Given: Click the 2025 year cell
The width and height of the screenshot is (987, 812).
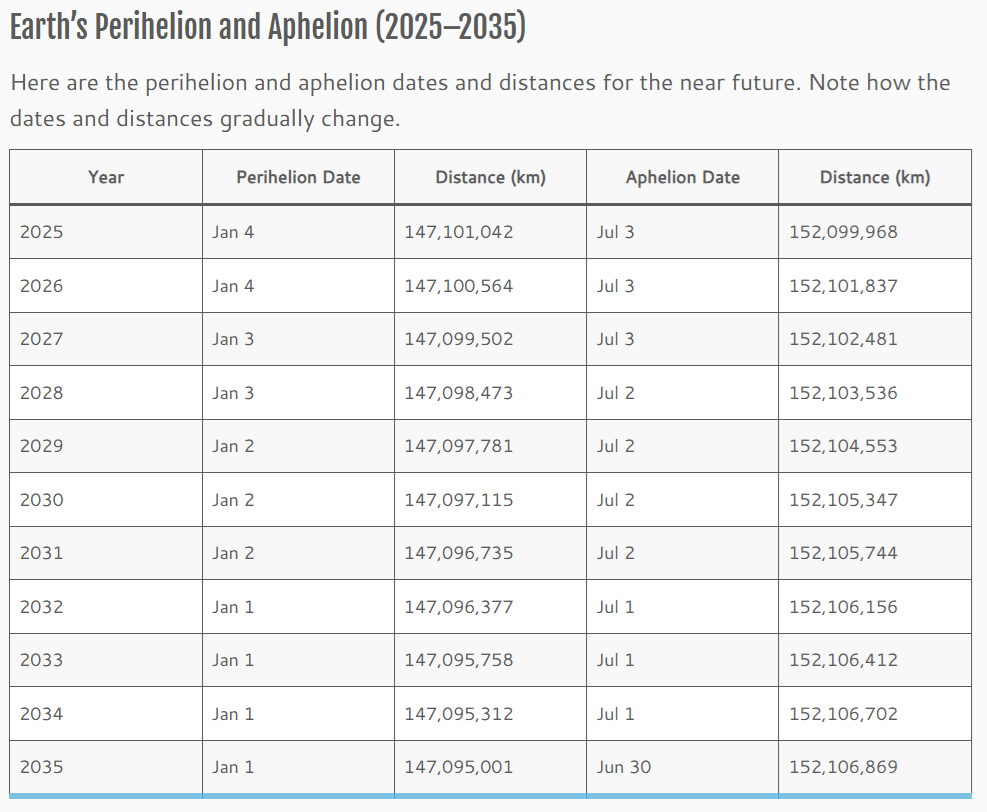Looking at the screenshot, I should tap(42, 232).
